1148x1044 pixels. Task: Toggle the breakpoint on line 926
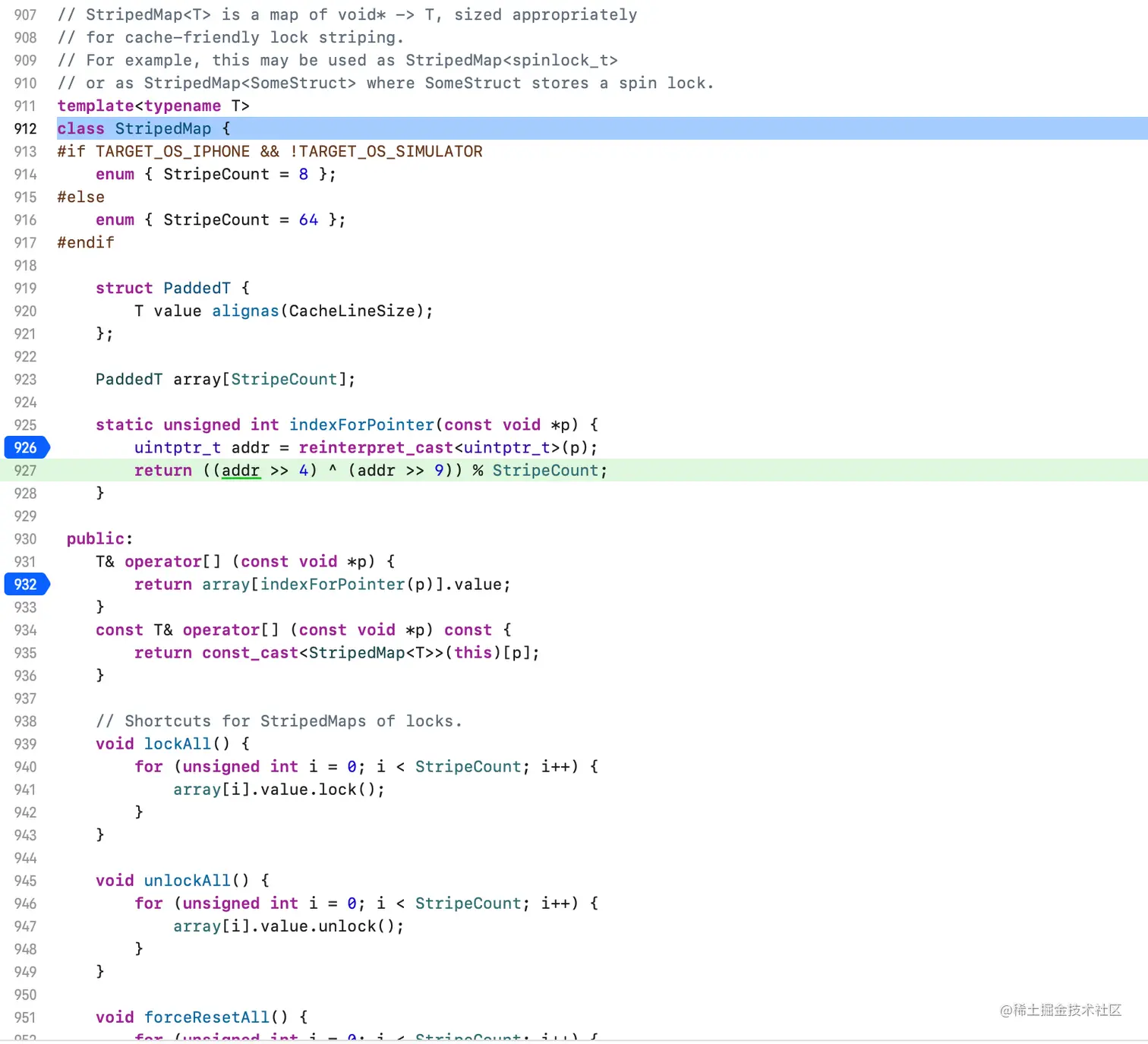pos(25,448)
